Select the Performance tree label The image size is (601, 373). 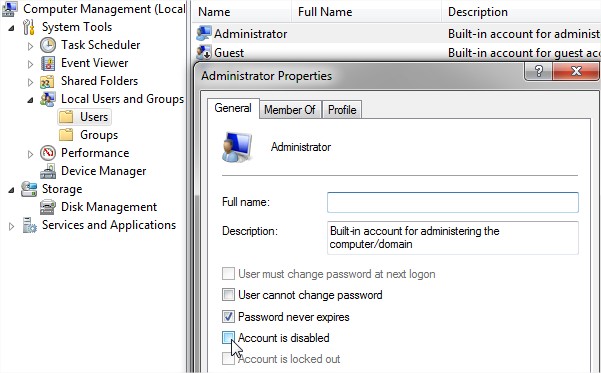click(x=95, y=153)
